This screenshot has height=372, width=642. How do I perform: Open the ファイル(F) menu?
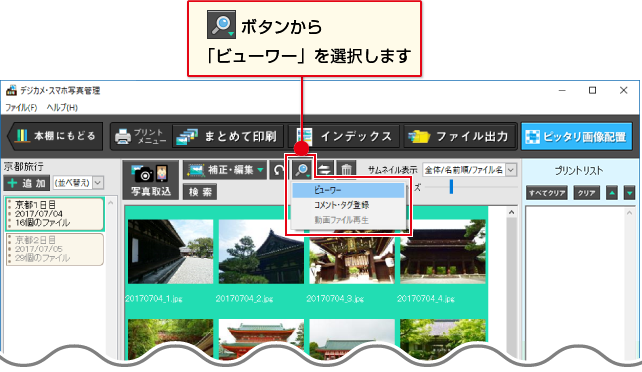(21, 108)
